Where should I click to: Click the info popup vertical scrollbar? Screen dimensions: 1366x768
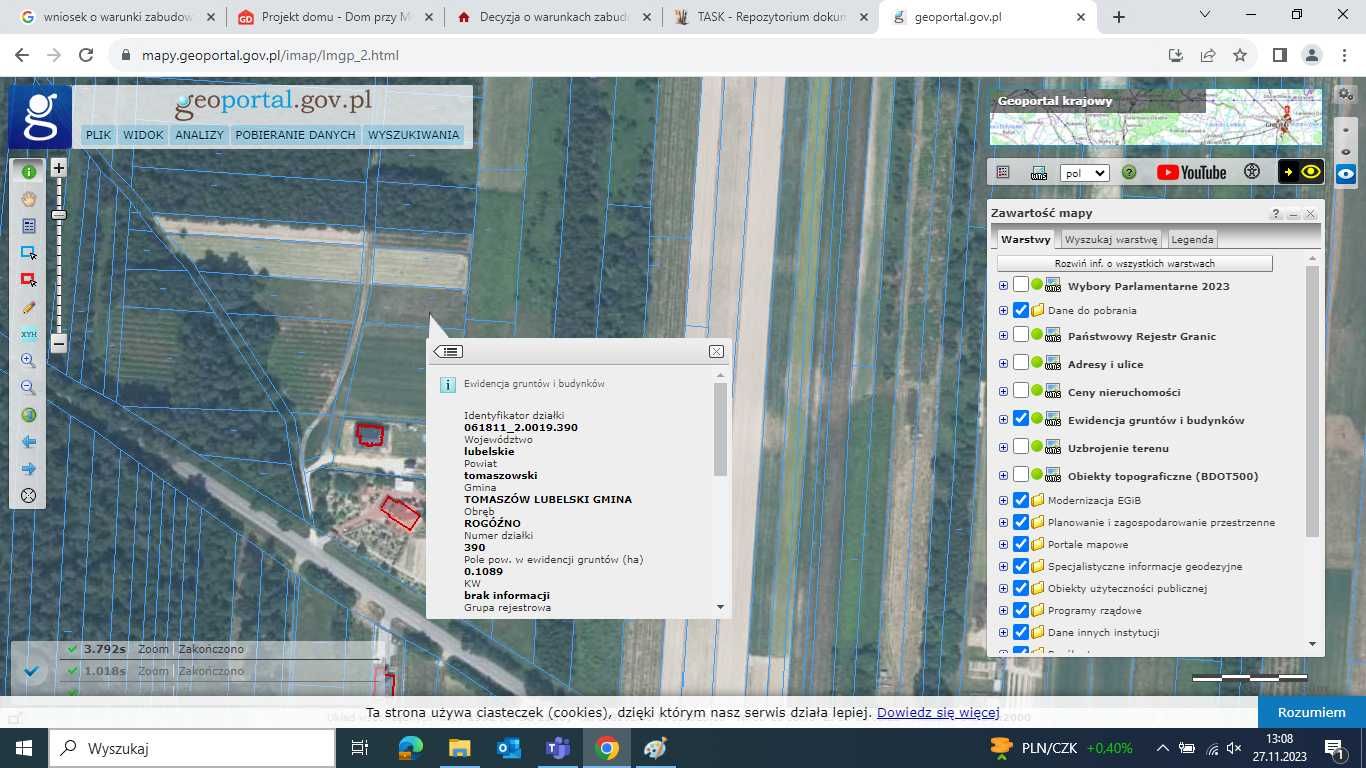point(720,430)
